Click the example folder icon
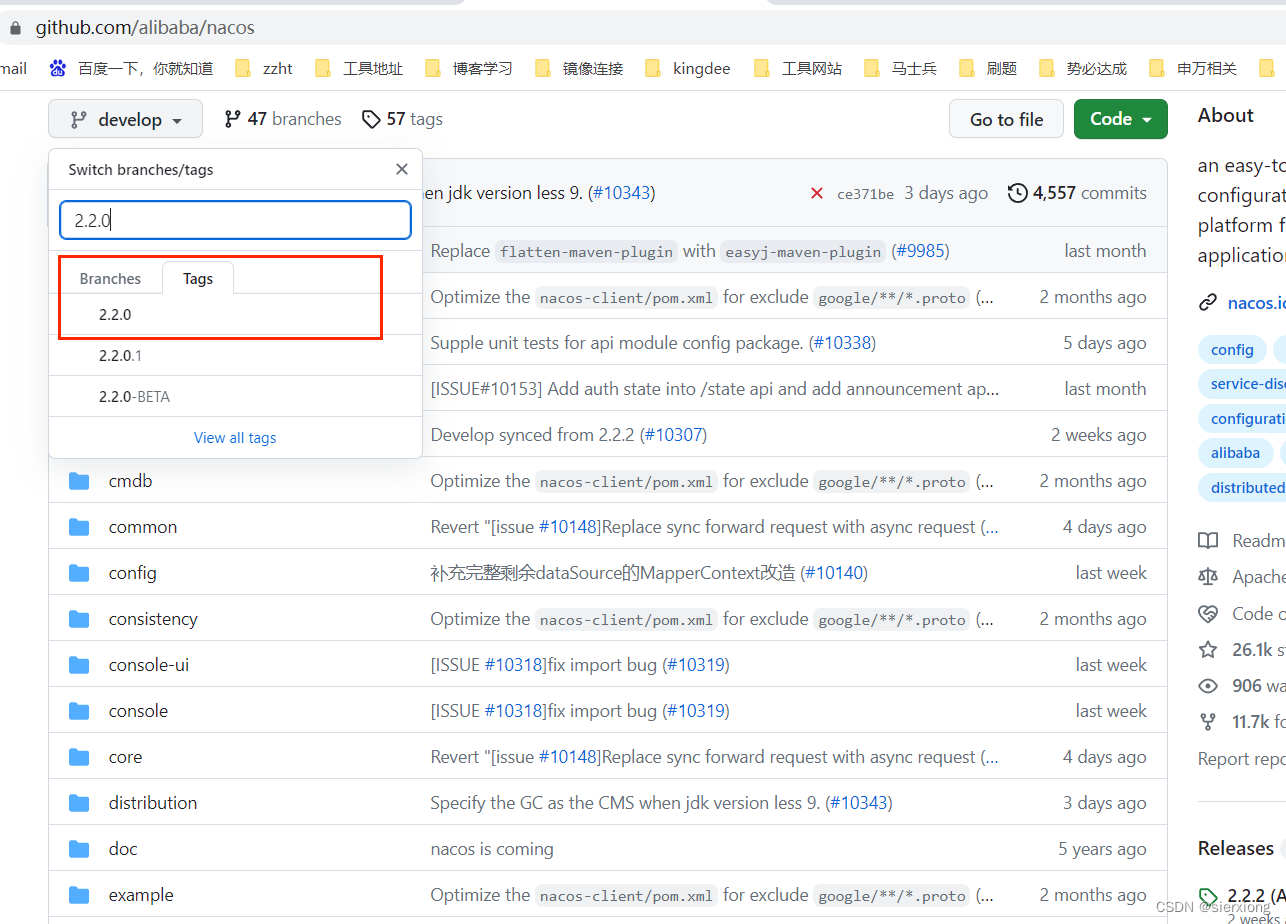 point(79,895)
